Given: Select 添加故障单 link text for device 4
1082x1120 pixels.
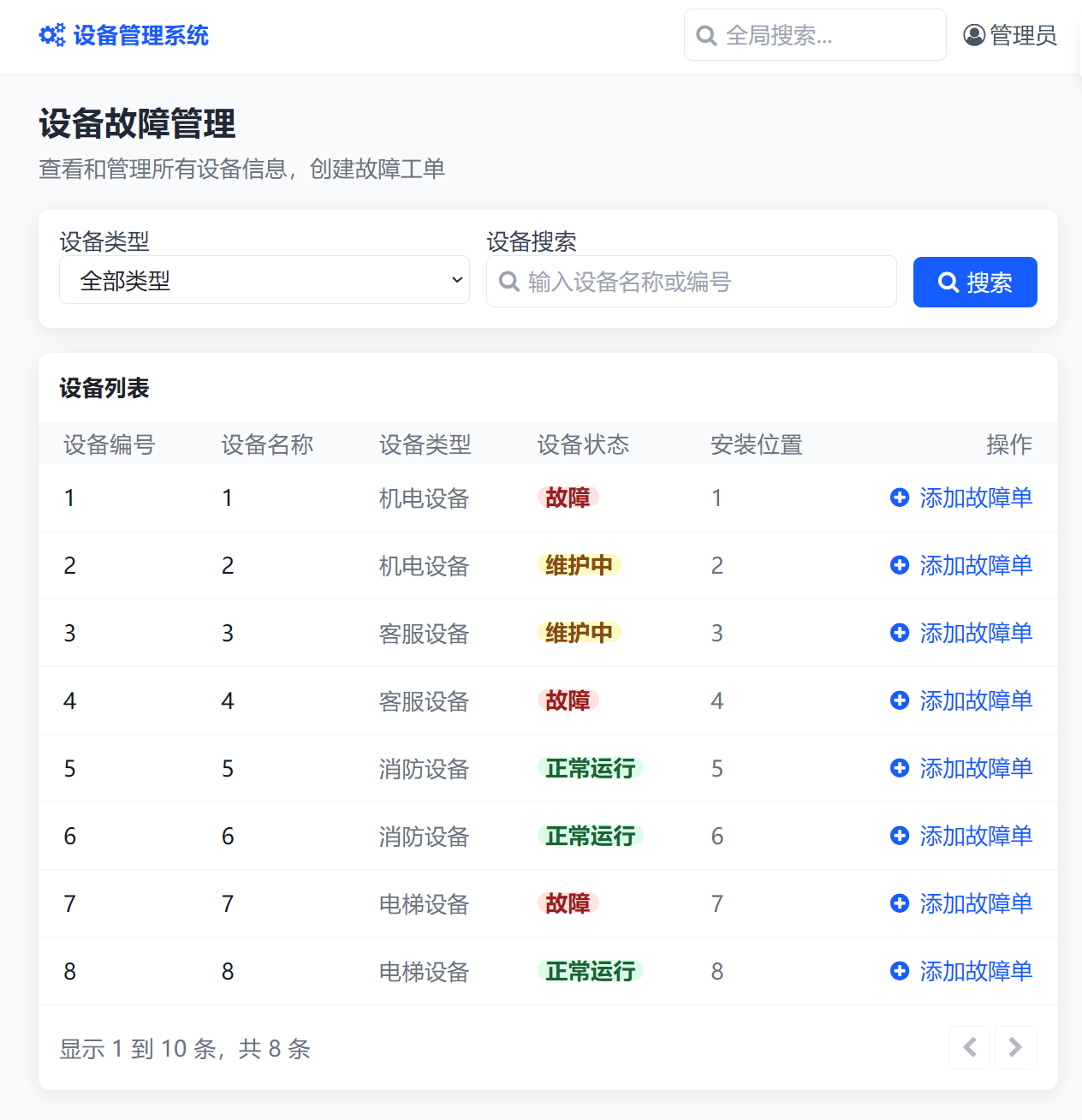Looking at the screenshot, I should pyautogui.click(x=976, y=700).
